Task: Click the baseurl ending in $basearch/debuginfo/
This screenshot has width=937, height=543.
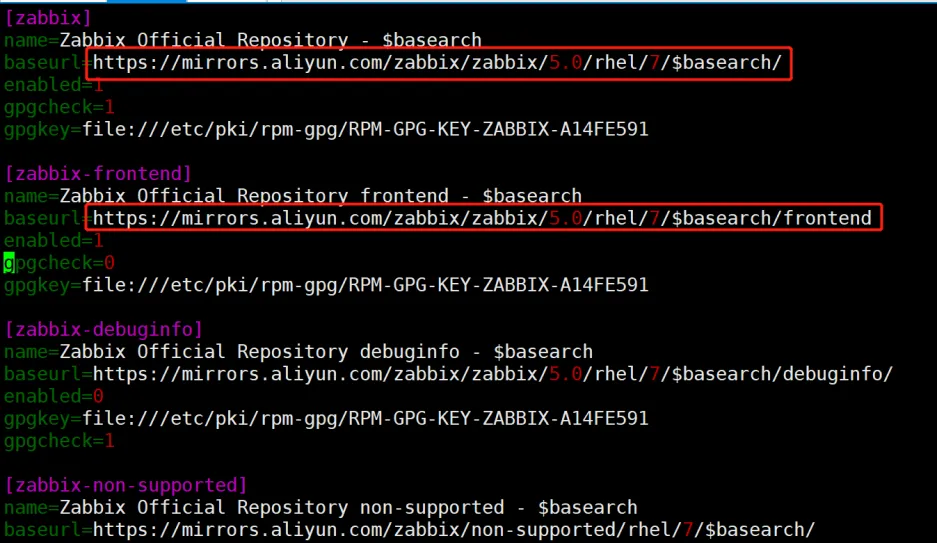Action: coord(492,374)
